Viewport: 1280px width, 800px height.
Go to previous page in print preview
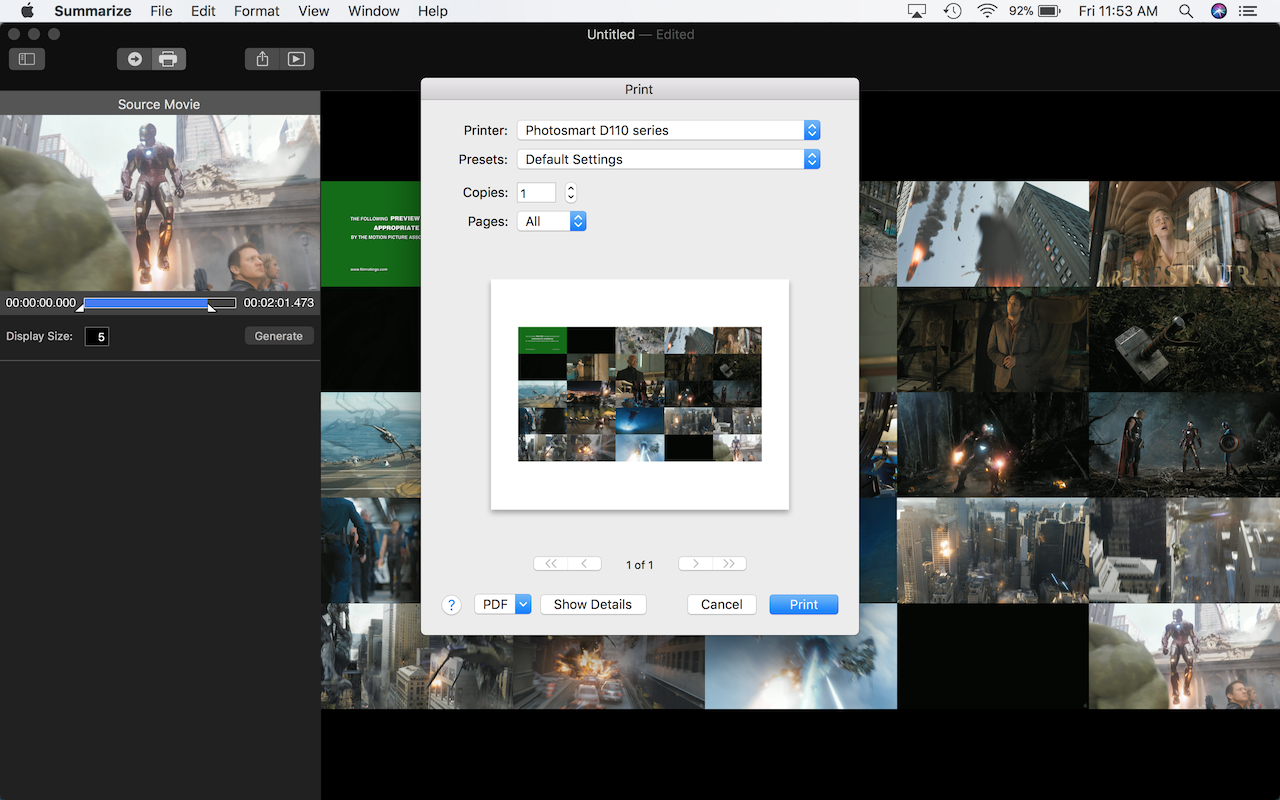(585, 564)
